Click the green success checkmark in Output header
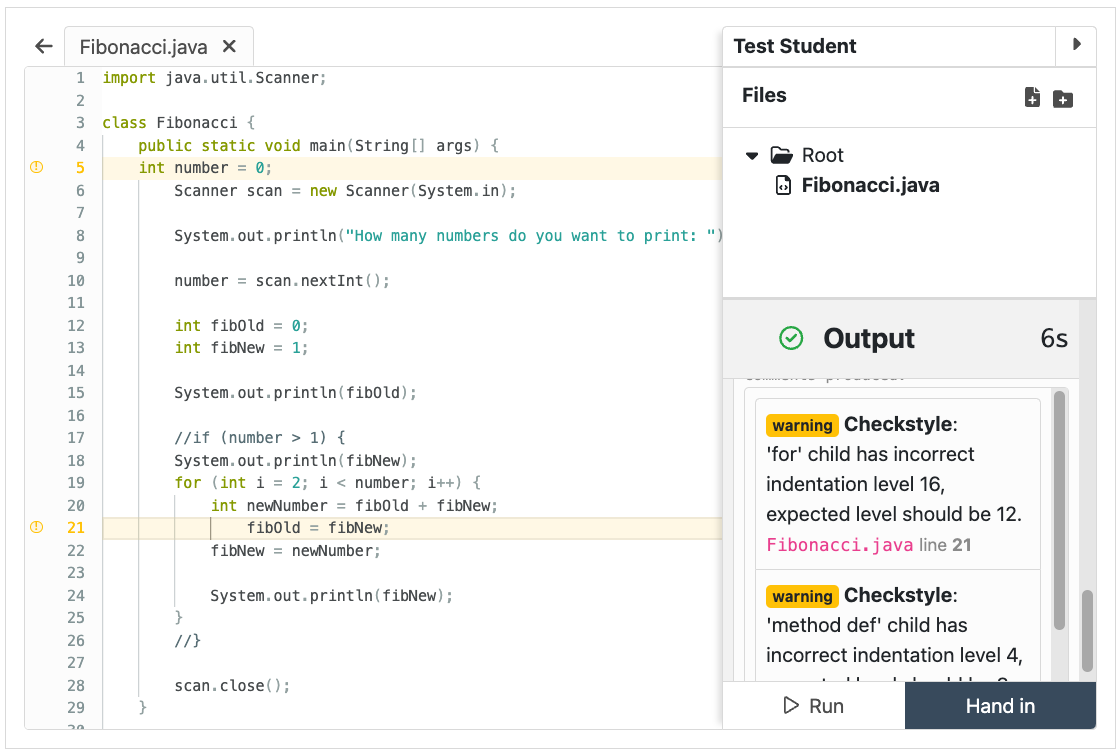1120x751 pixels. [790, 338]
